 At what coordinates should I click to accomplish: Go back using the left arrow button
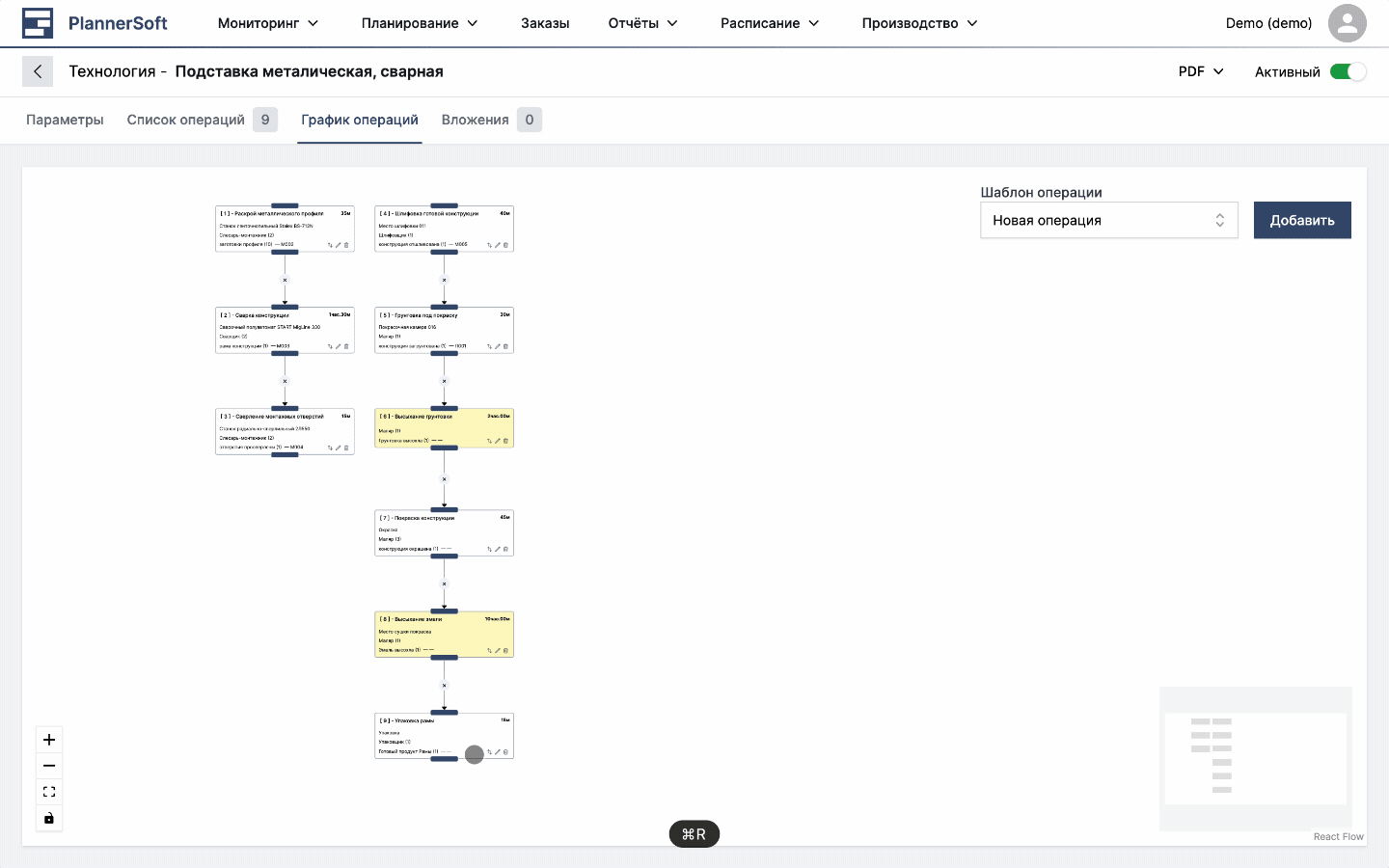(x=38, y=71)
